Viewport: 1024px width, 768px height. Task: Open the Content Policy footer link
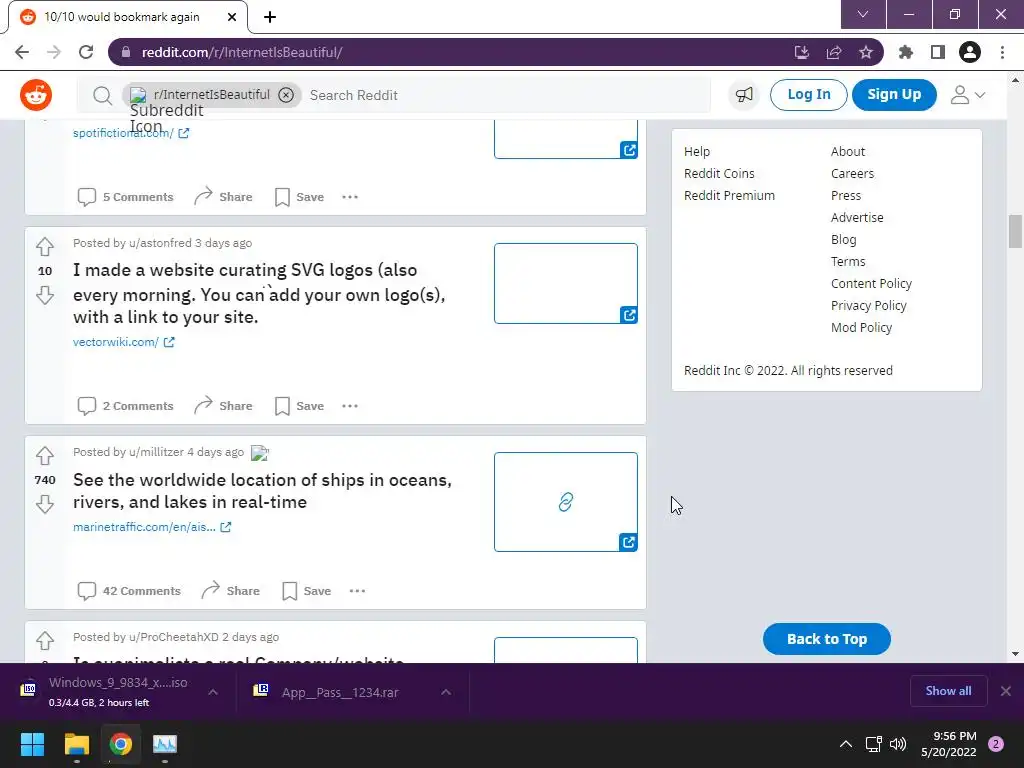pos(871,283)
